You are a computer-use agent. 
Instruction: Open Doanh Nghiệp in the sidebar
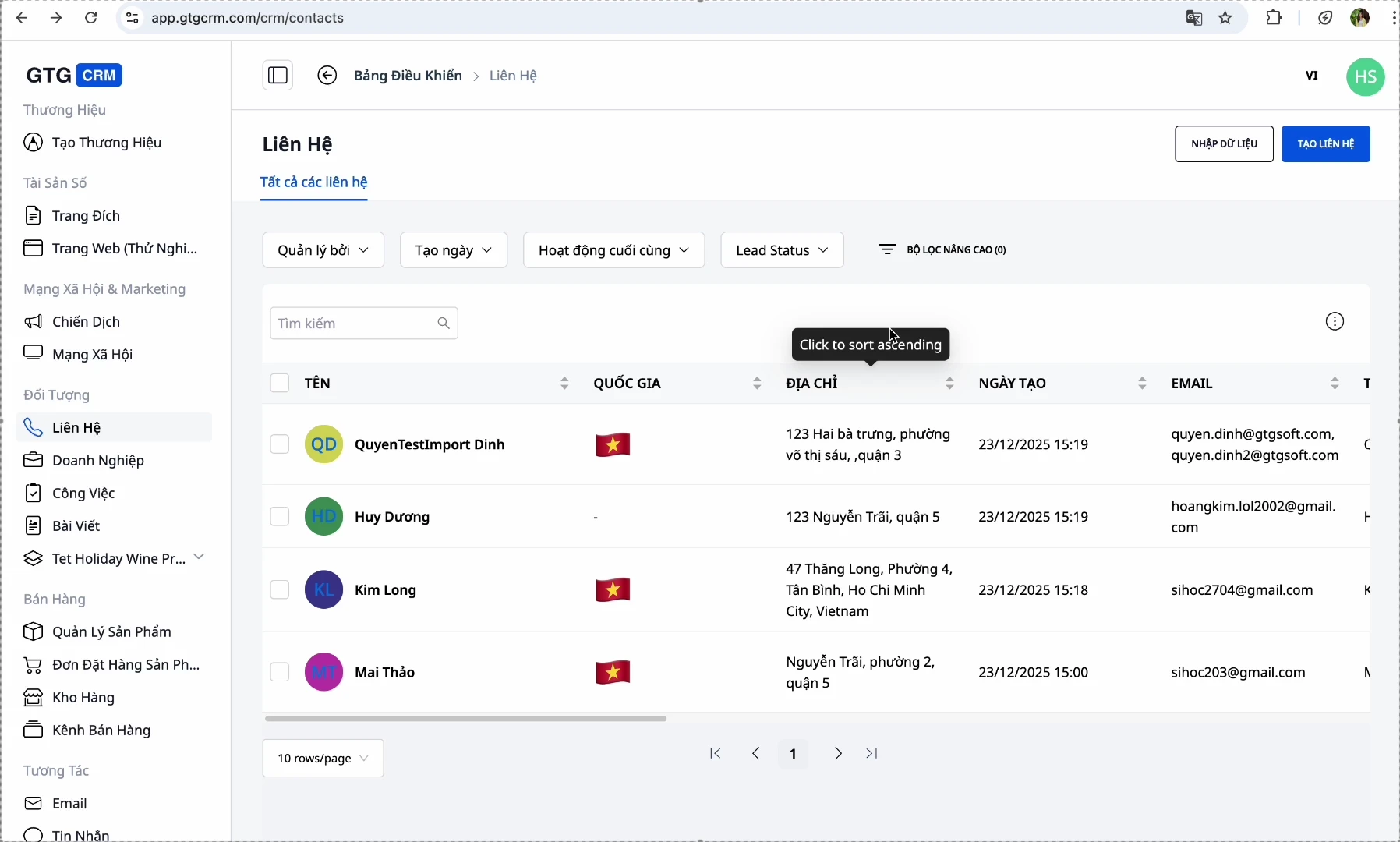[98, 461]
